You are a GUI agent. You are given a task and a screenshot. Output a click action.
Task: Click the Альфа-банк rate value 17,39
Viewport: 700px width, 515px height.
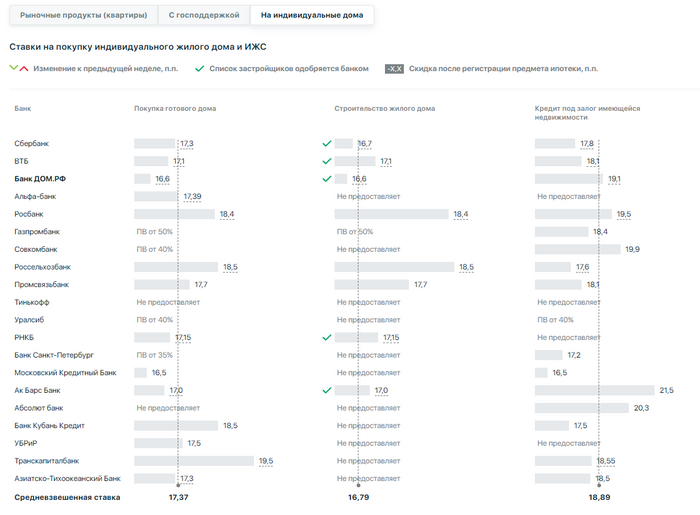pos(192,197)
